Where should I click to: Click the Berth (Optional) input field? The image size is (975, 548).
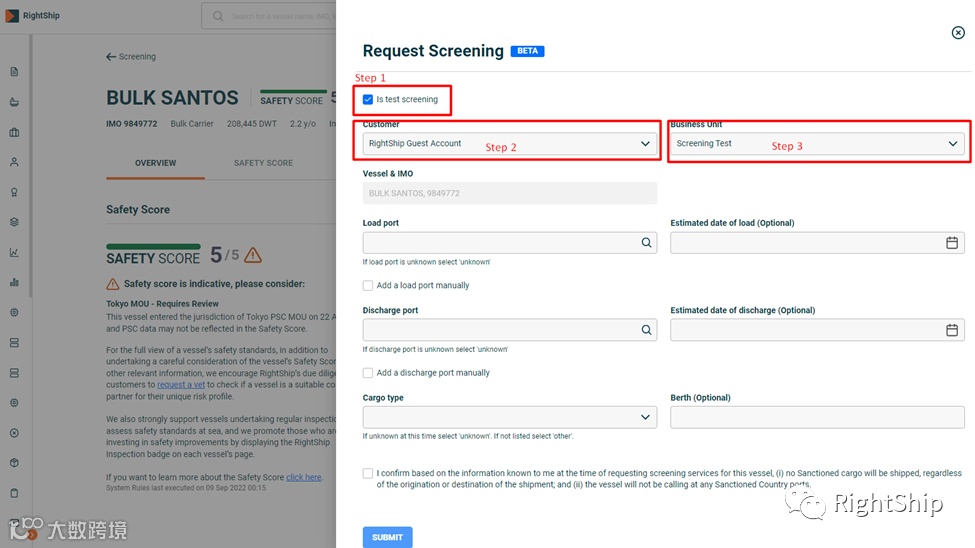817,417
